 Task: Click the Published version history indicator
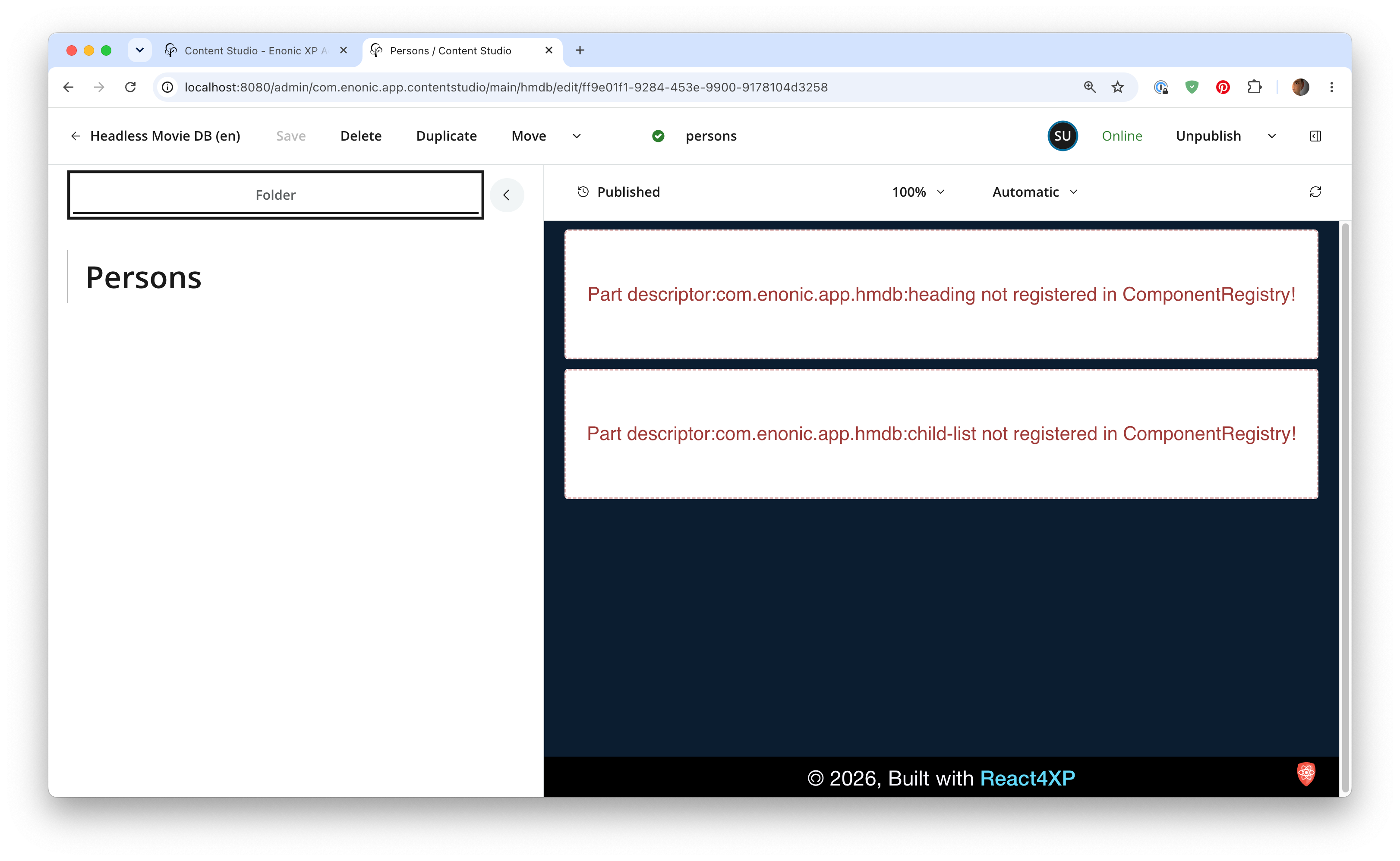point(618,192)
